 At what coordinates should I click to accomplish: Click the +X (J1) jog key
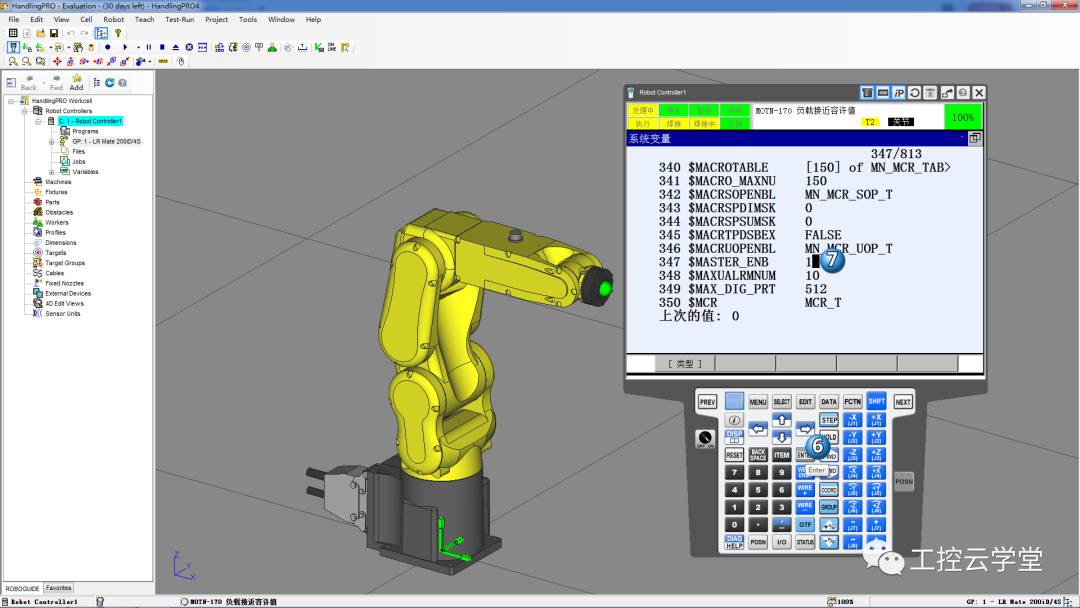point(876,420)
